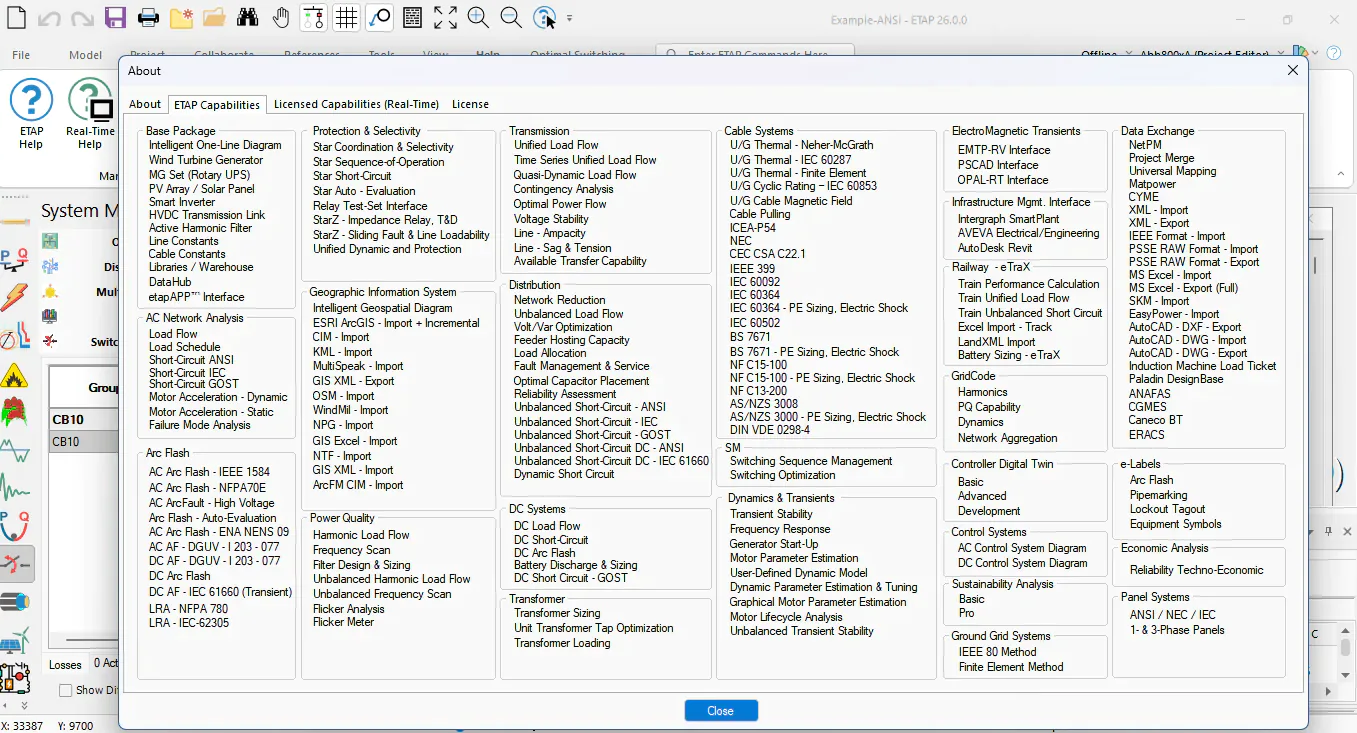
Task: Save the project with the purple floppy icon
Action: point(115,17)
